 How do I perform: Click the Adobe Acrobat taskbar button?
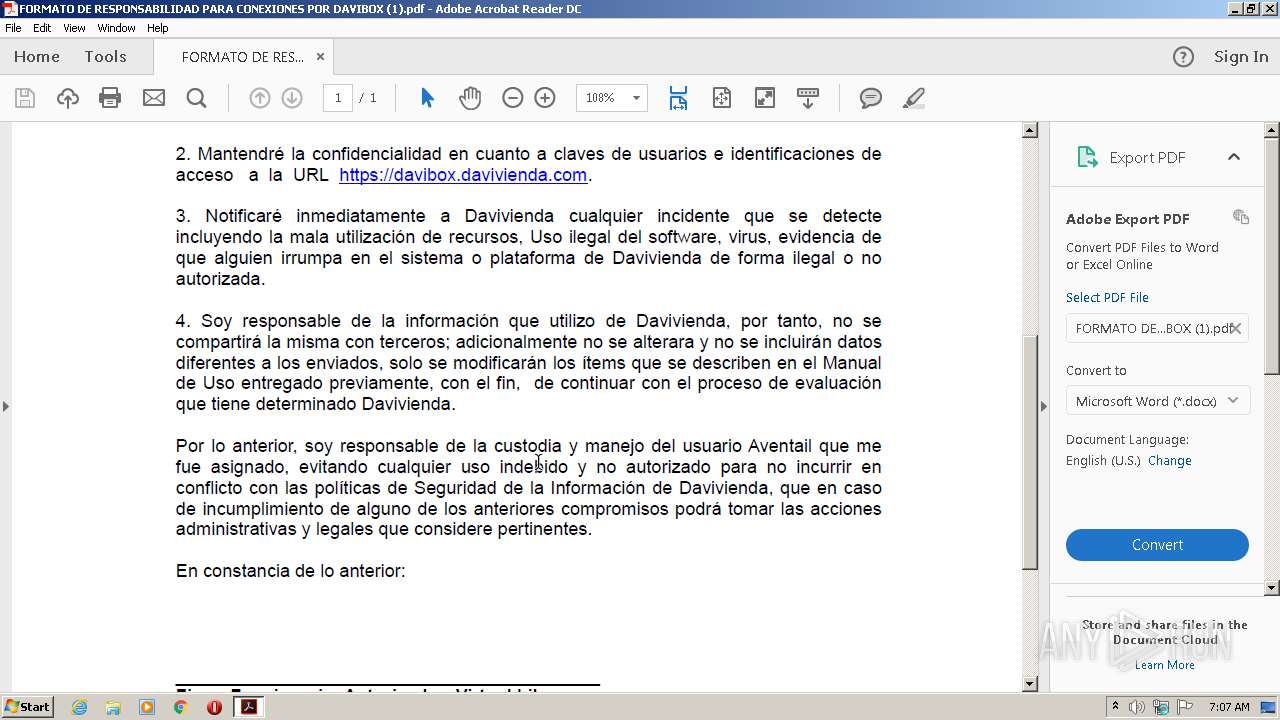(249, 707)
